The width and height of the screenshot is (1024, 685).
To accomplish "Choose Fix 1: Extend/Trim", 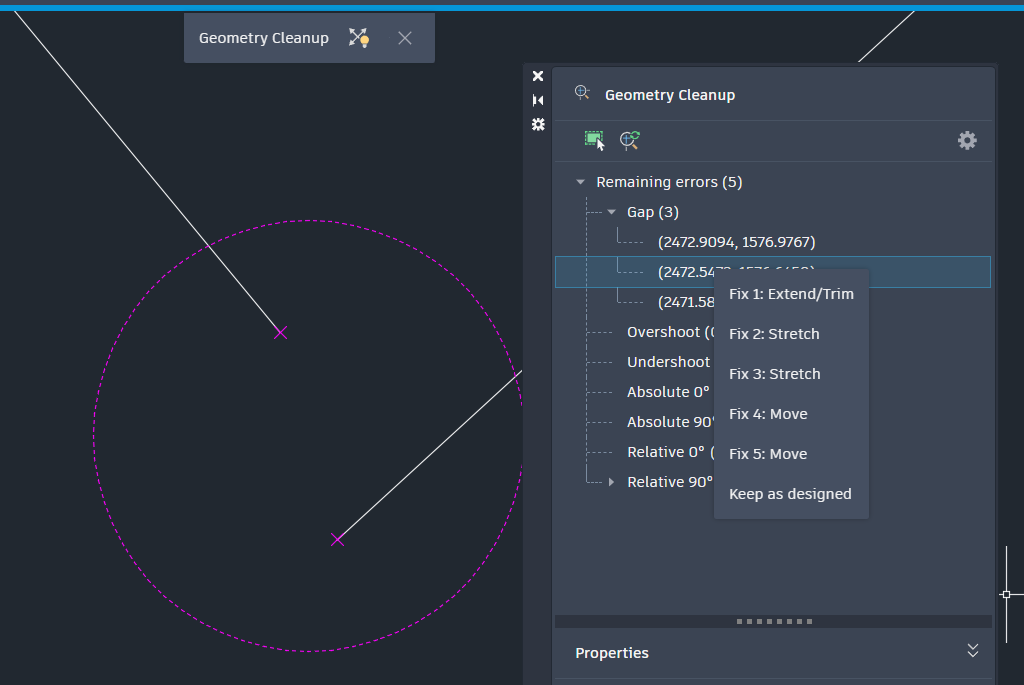I will (x=792, y=294).
